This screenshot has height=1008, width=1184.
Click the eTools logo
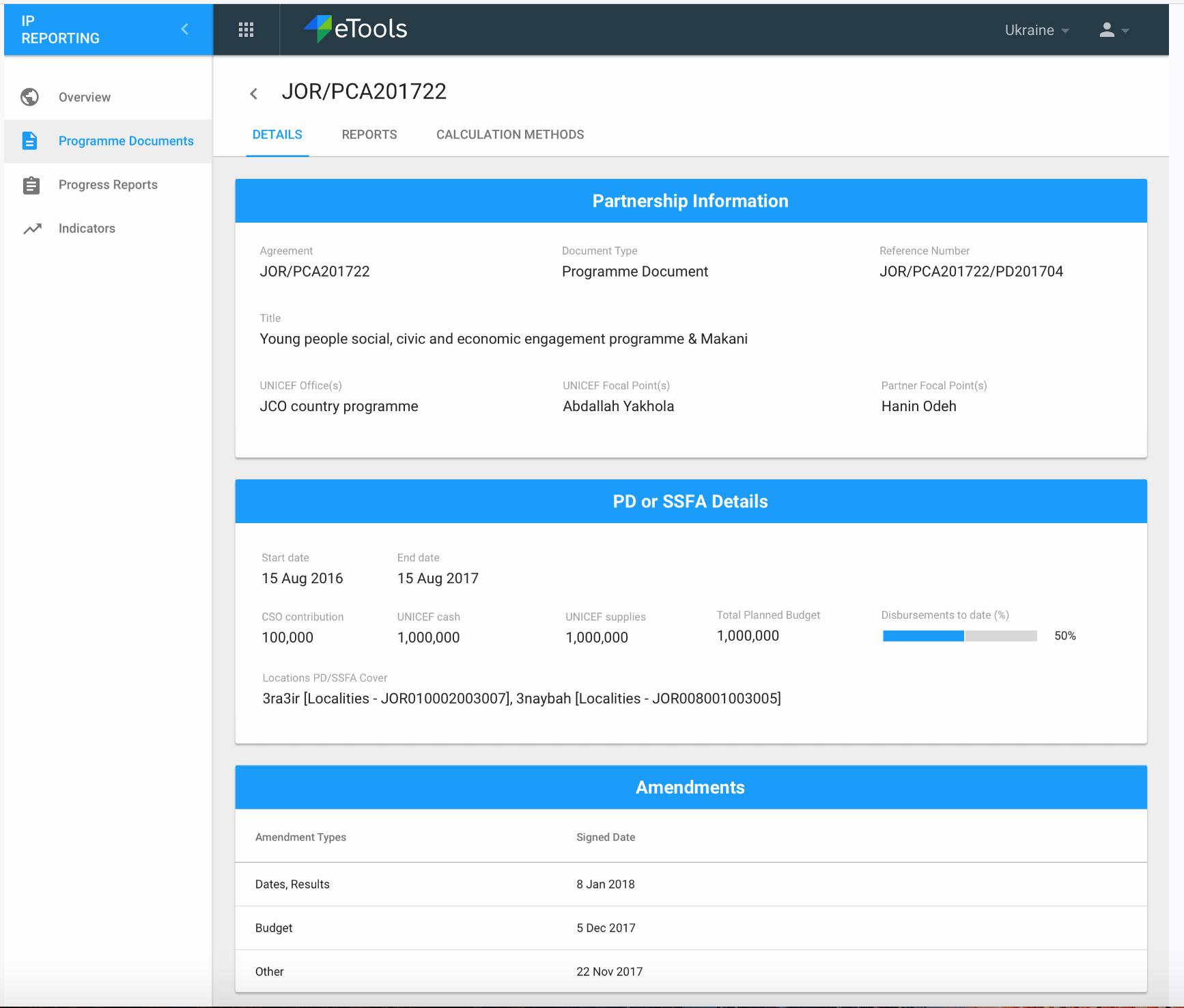point(355,29)
